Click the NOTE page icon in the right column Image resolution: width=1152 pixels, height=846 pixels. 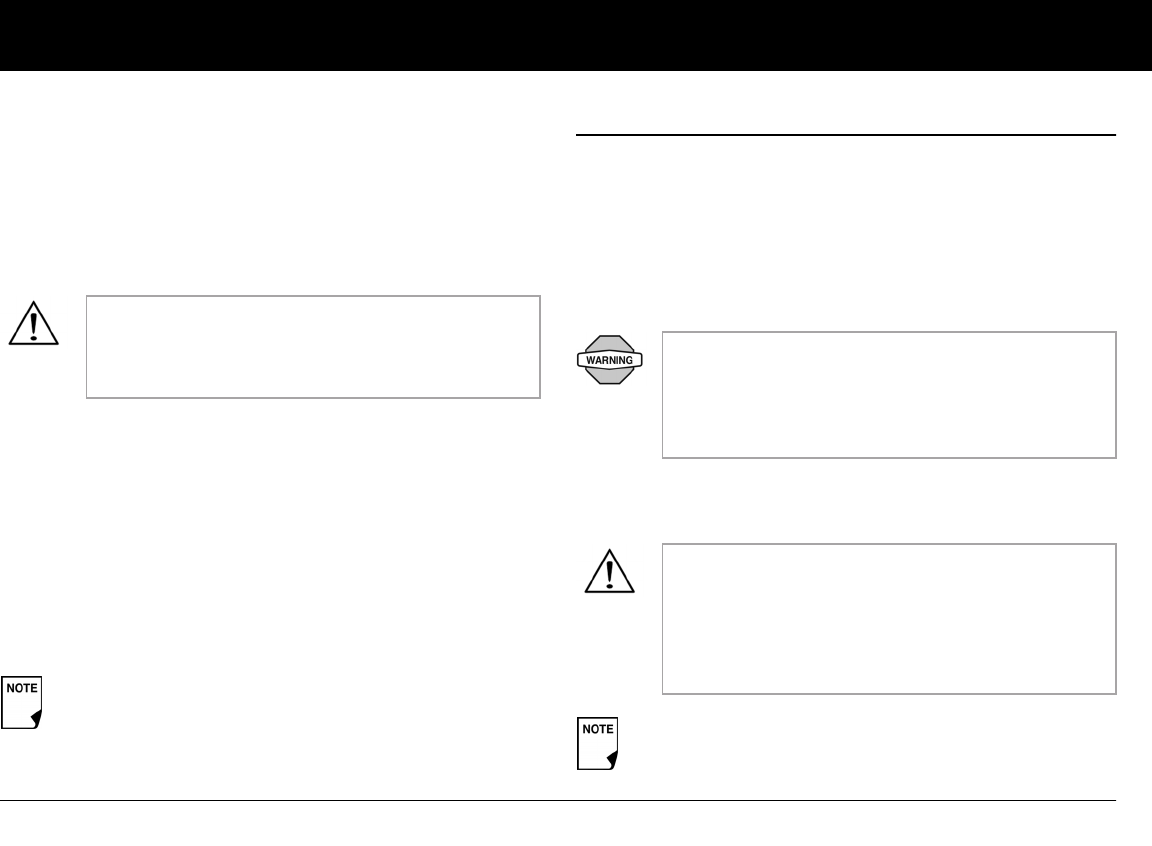click(x=598, y=743)
